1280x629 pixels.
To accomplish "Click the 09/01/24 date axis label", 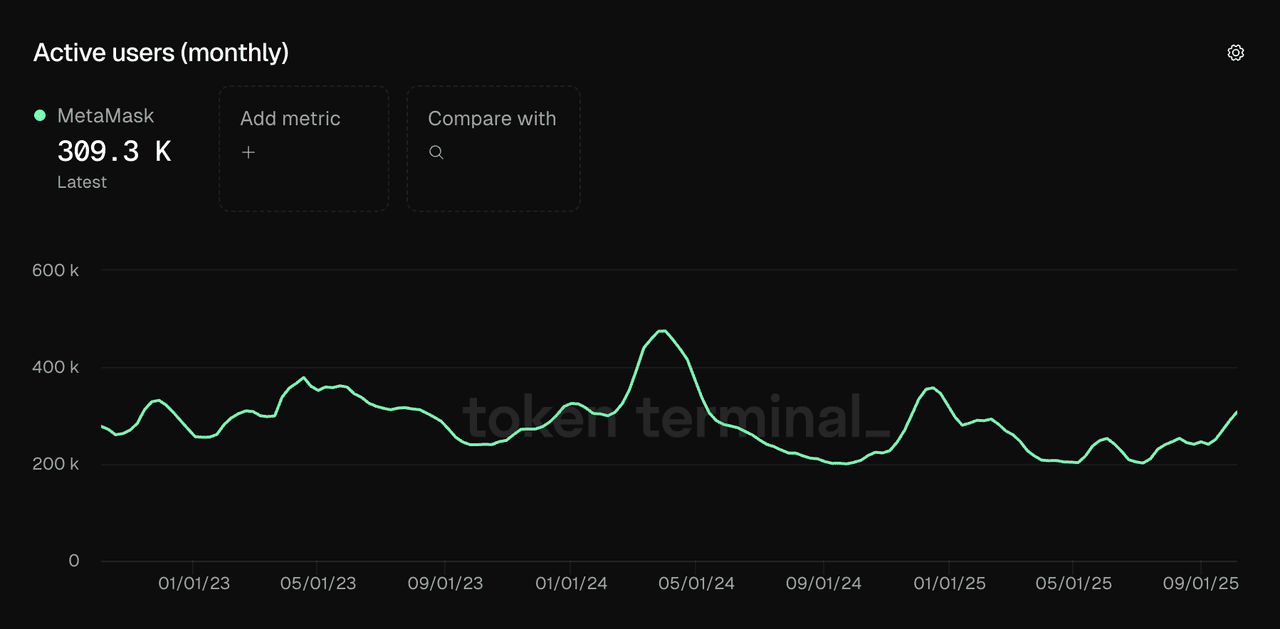I will click(x=823, y=583).
